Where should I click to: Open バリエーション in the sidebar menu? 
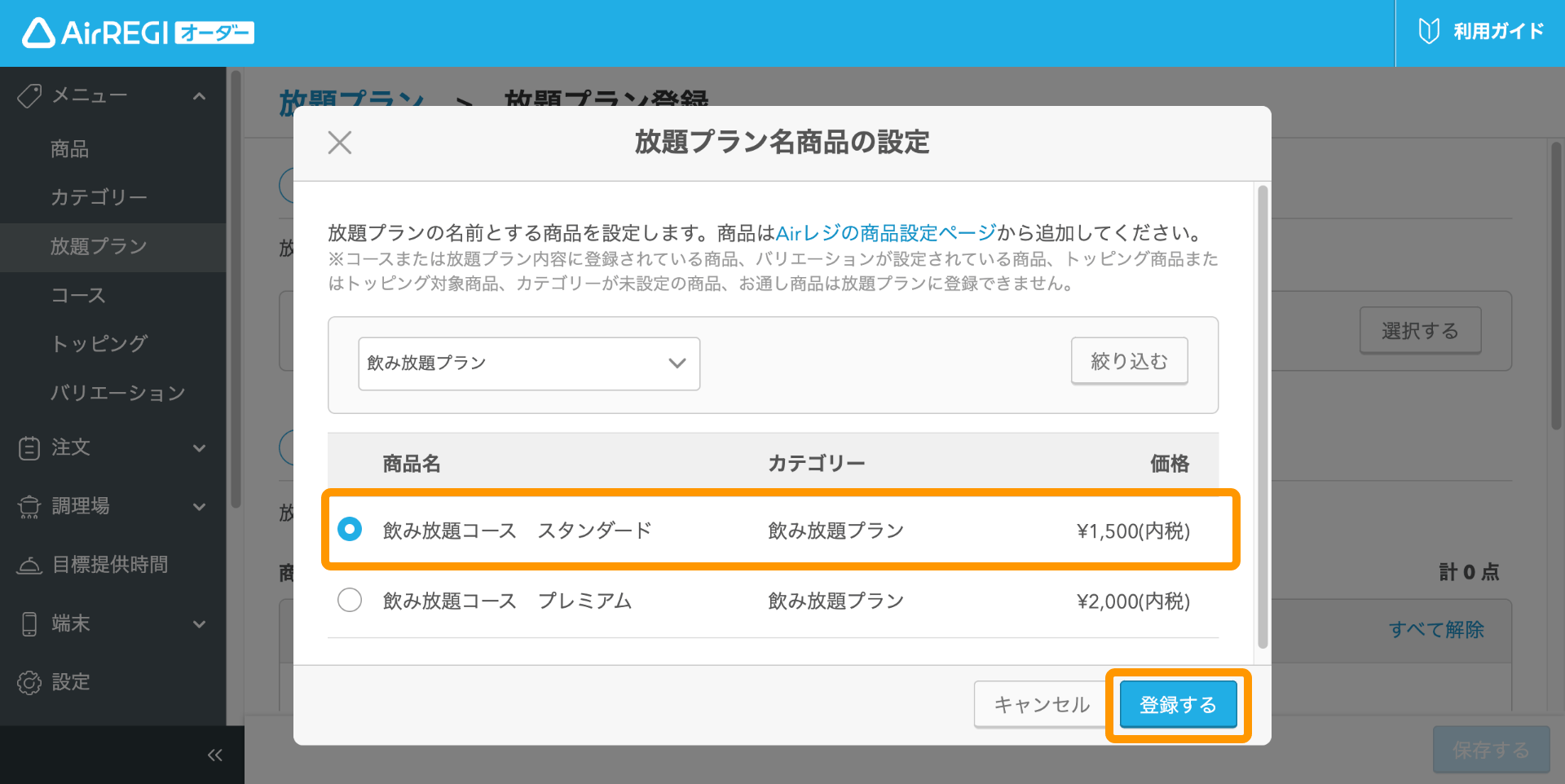point(118,393)
